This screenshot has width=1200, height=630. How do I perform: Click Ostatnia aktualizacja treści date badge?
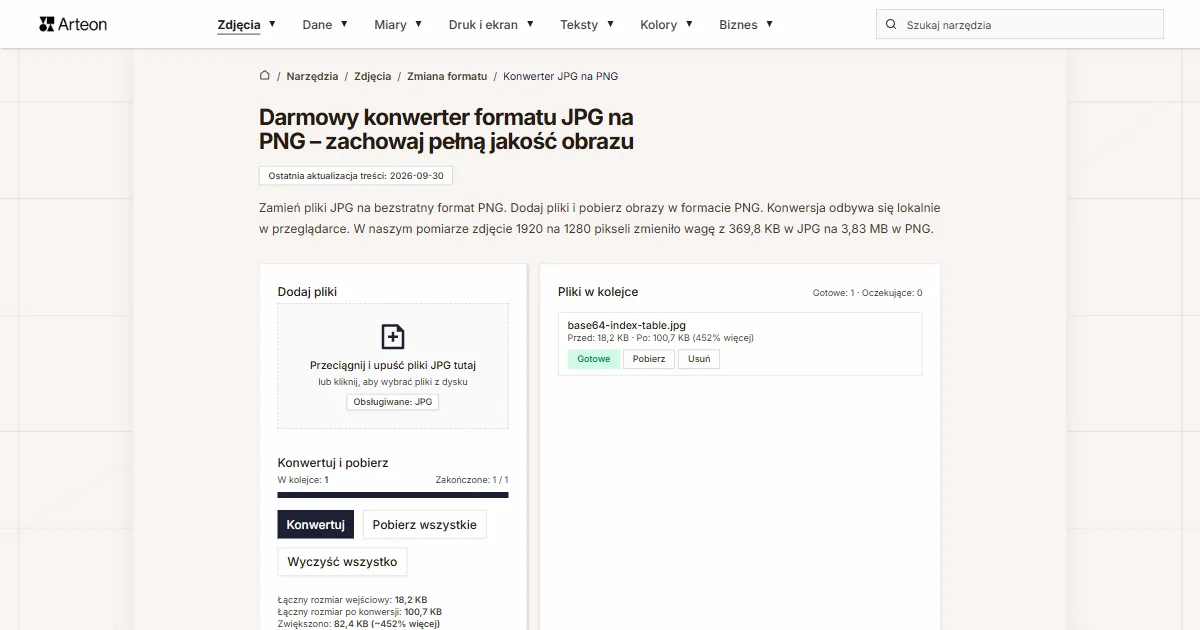tap(356, 176)
